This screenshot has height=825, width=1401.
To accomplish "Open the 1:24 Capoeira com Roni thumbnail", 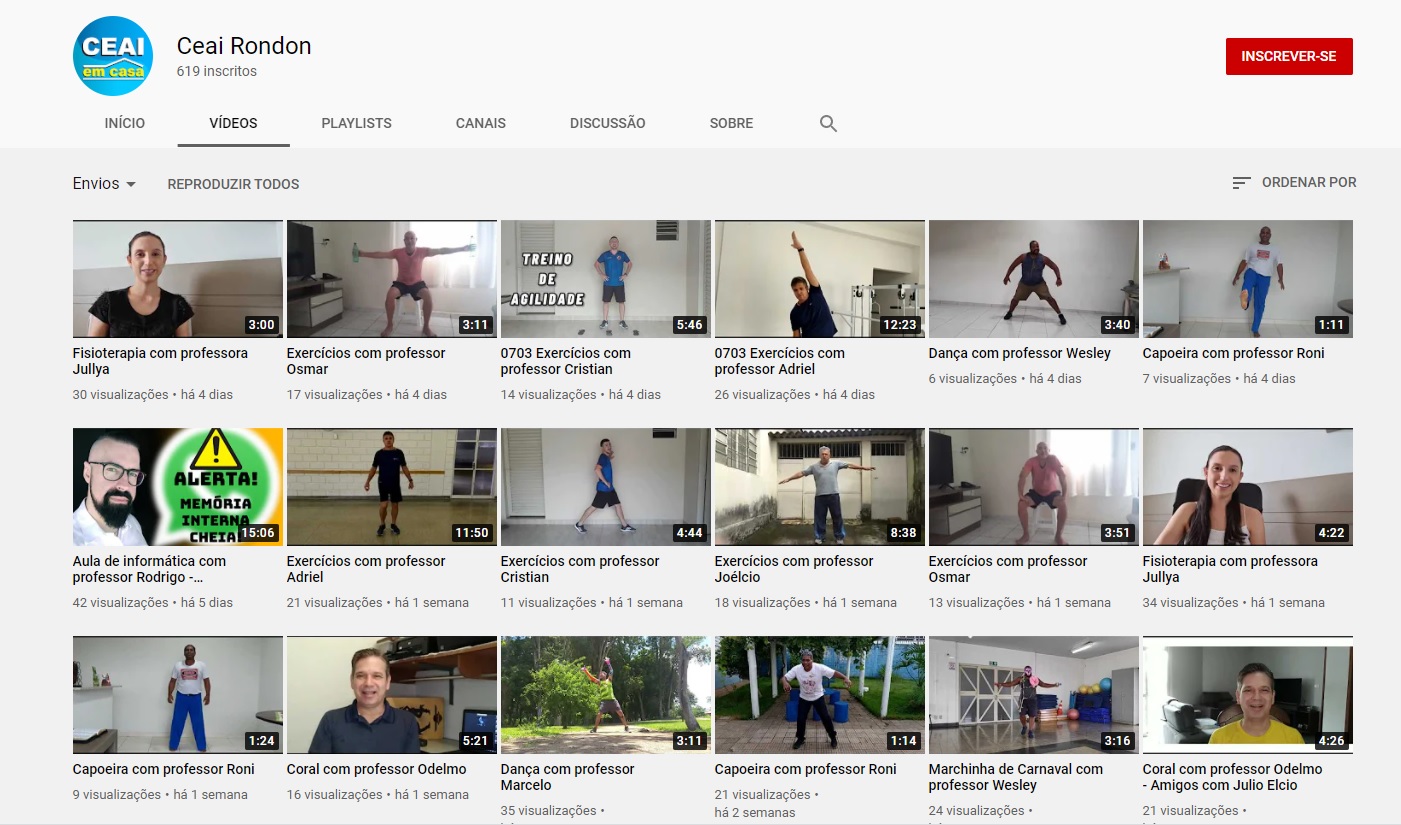I will 178,695.
